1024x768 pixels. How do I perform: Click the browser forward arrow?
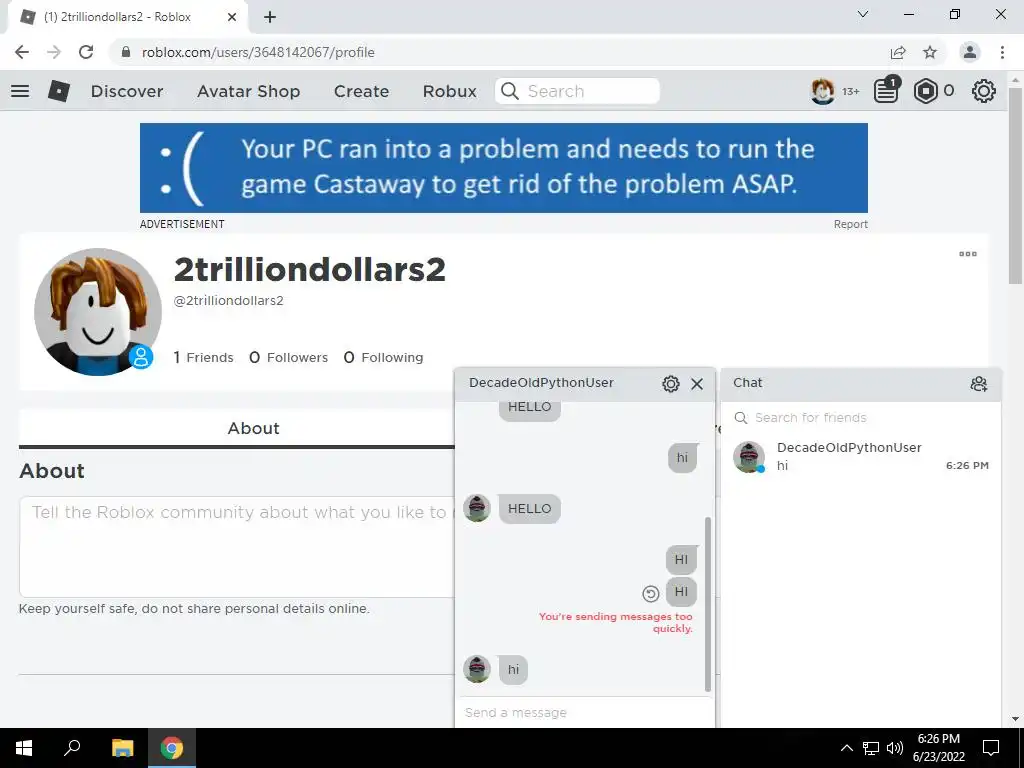(54, 52)
